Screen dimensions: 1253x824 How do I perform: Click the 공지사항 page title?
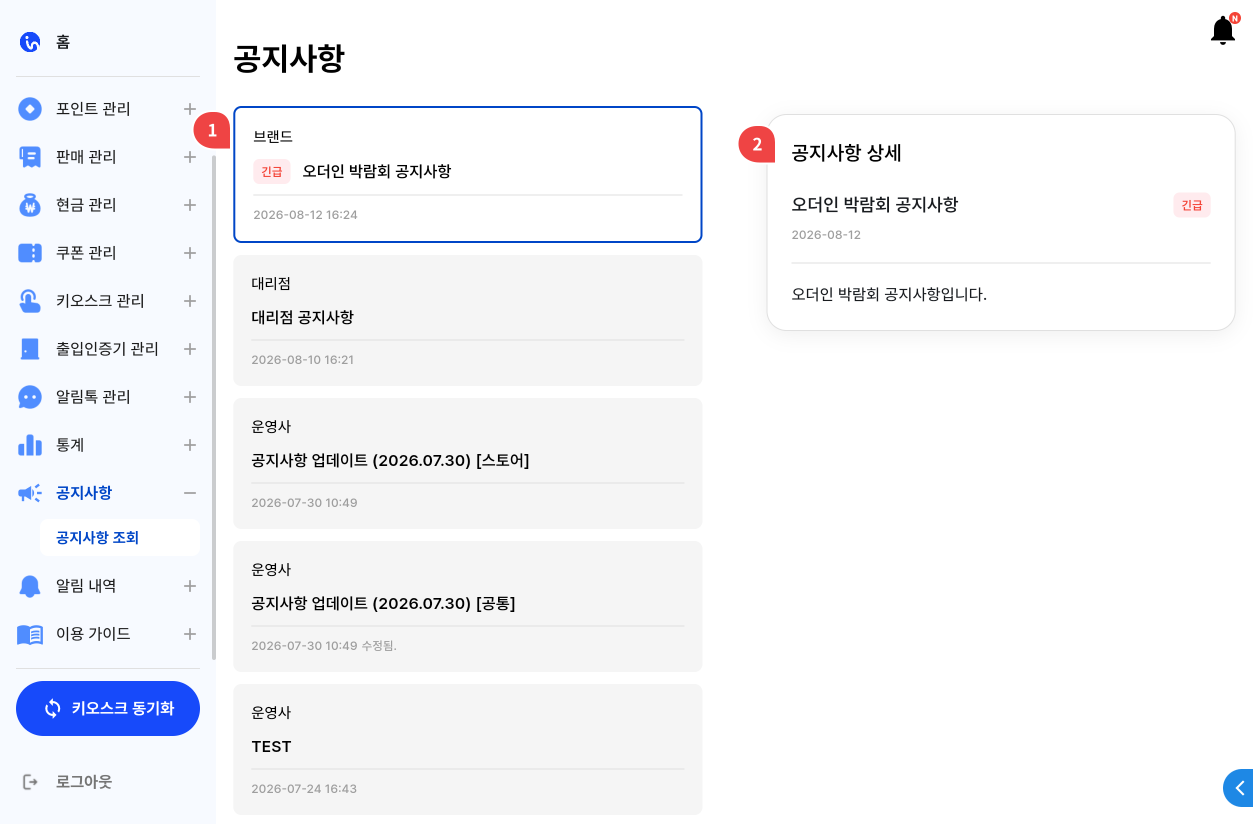click(289, 58)
